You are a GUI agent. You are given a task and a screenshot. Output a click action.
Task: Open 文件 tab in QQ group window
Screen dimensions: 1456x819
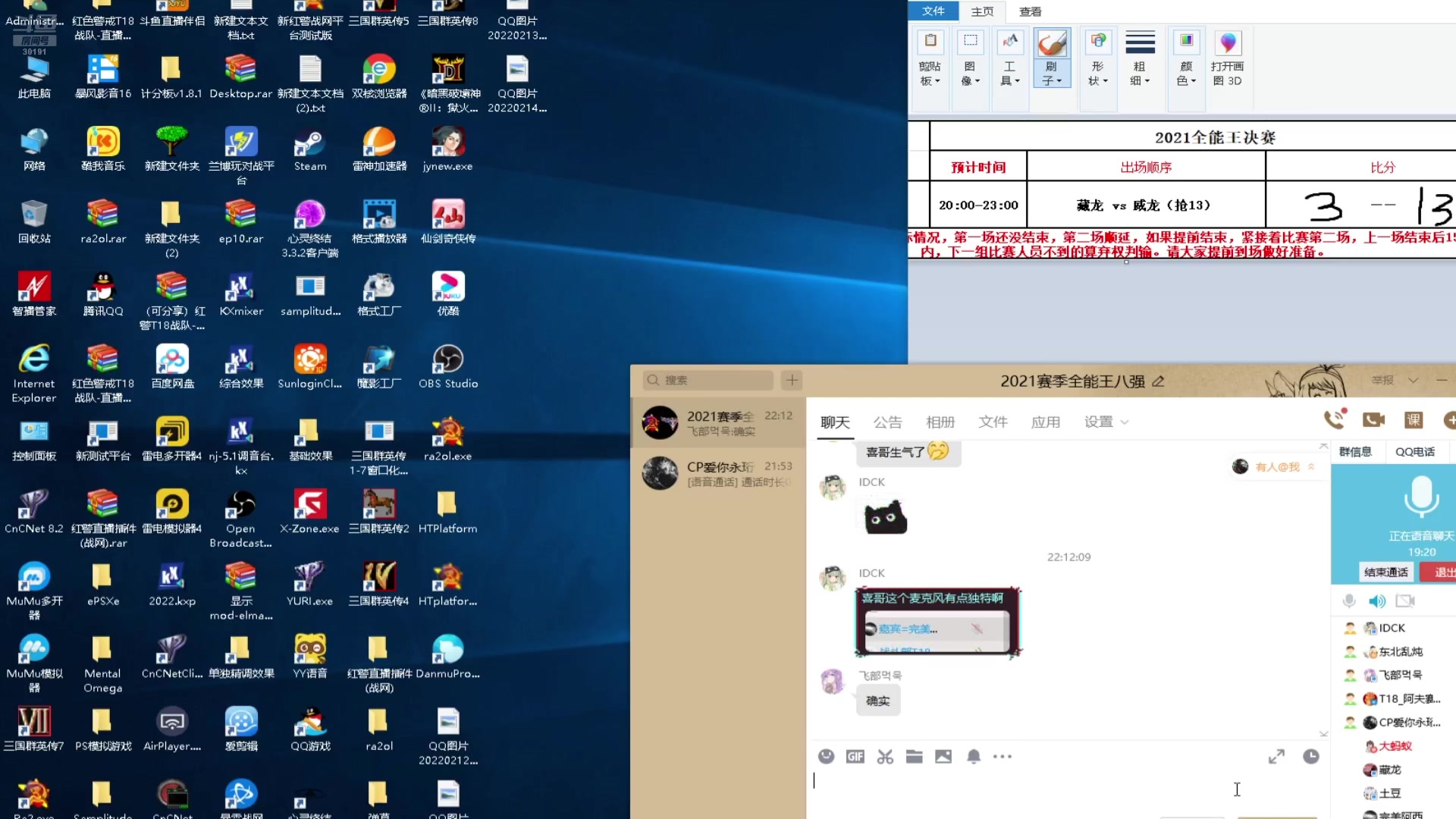coord(993,422)
